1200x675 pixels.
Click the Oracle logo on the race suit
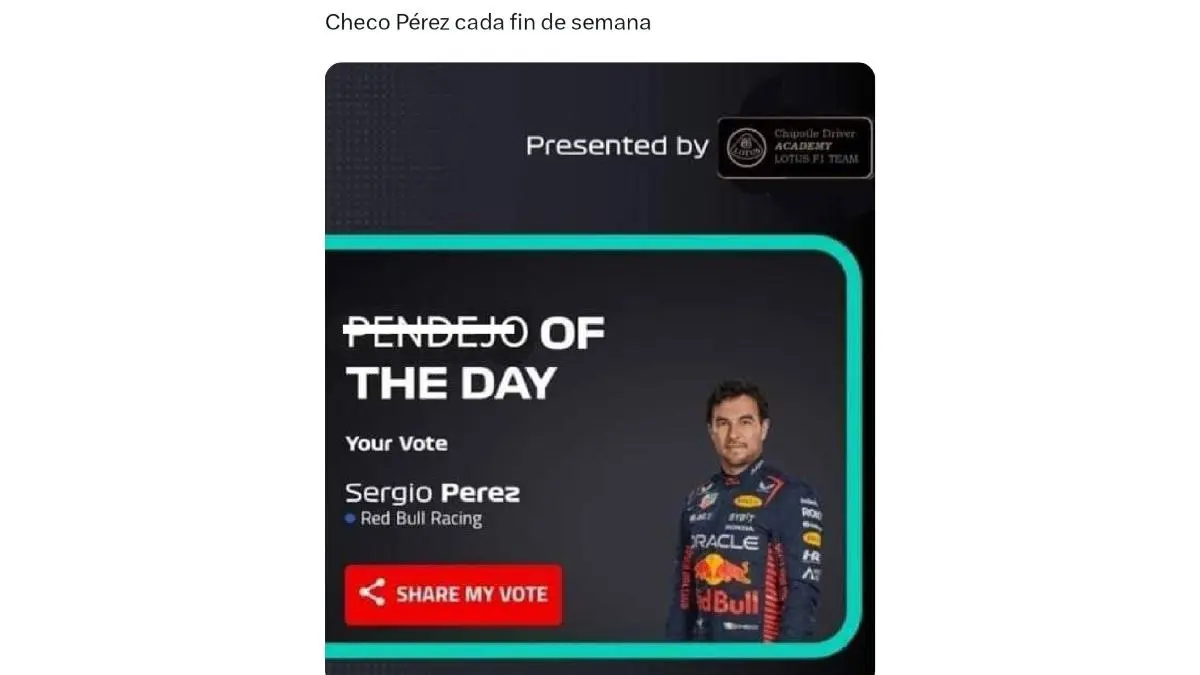click(727, 541)
